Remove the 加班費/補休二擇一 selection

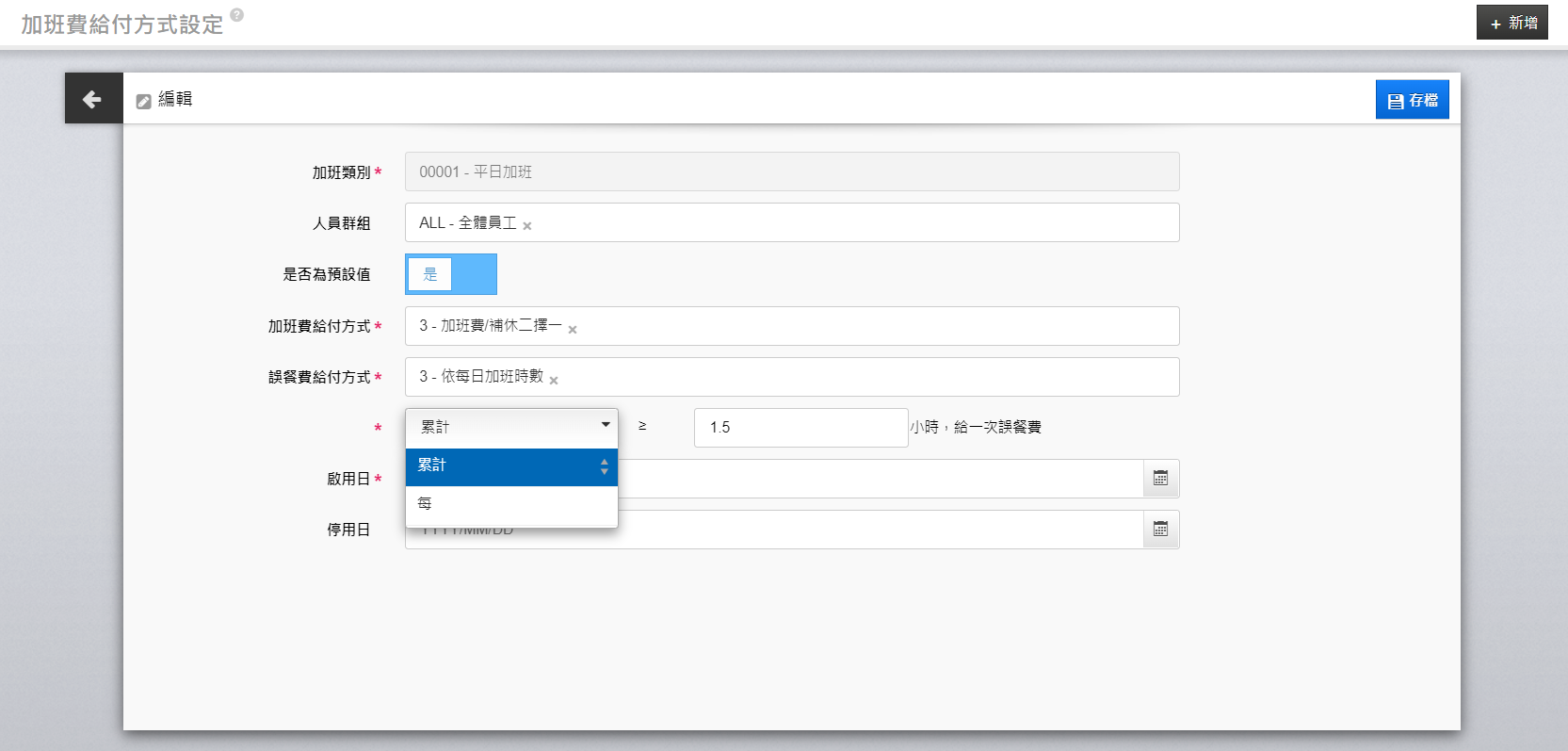point(573,330)
